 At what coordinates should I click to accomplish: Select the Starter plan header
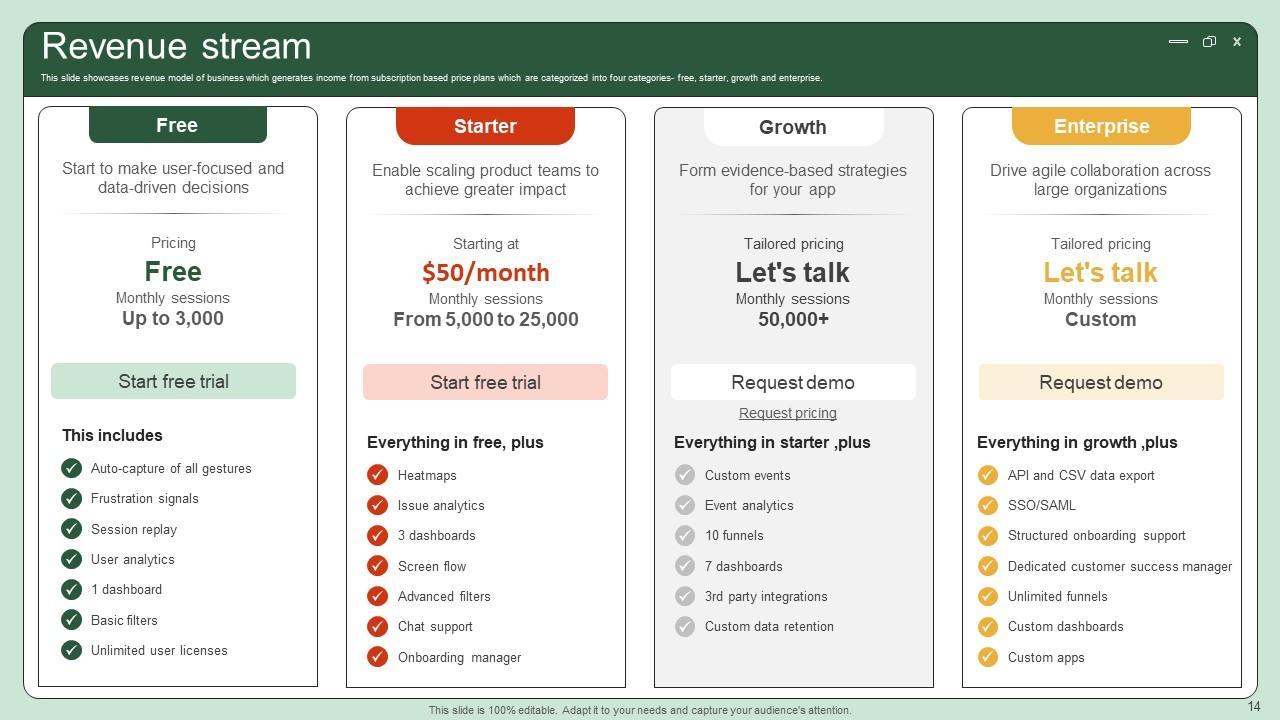[x=485, y=126]
